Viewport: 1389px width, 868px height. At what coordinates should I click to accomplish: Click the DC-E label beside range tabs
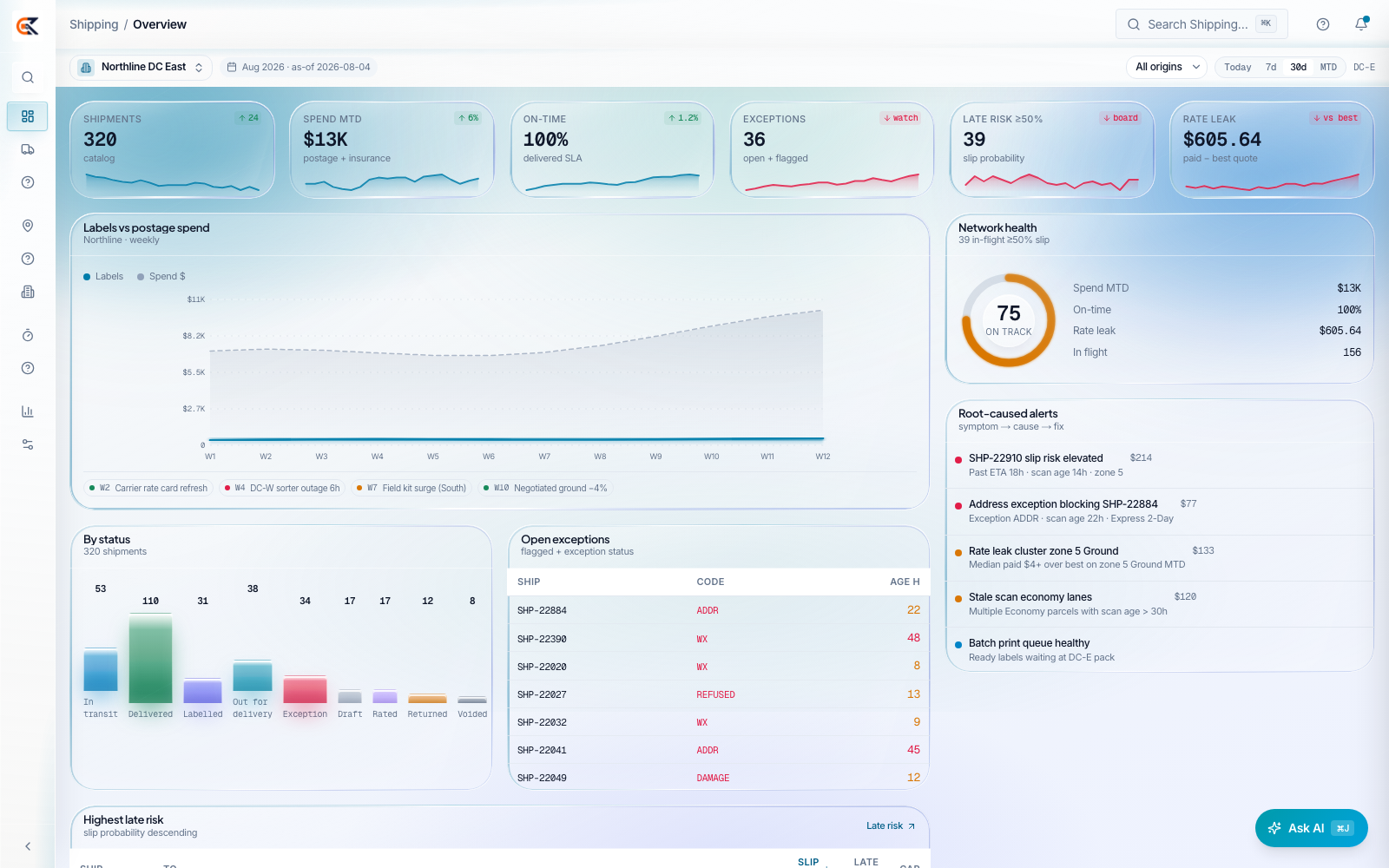click(x=1364, y=67)
